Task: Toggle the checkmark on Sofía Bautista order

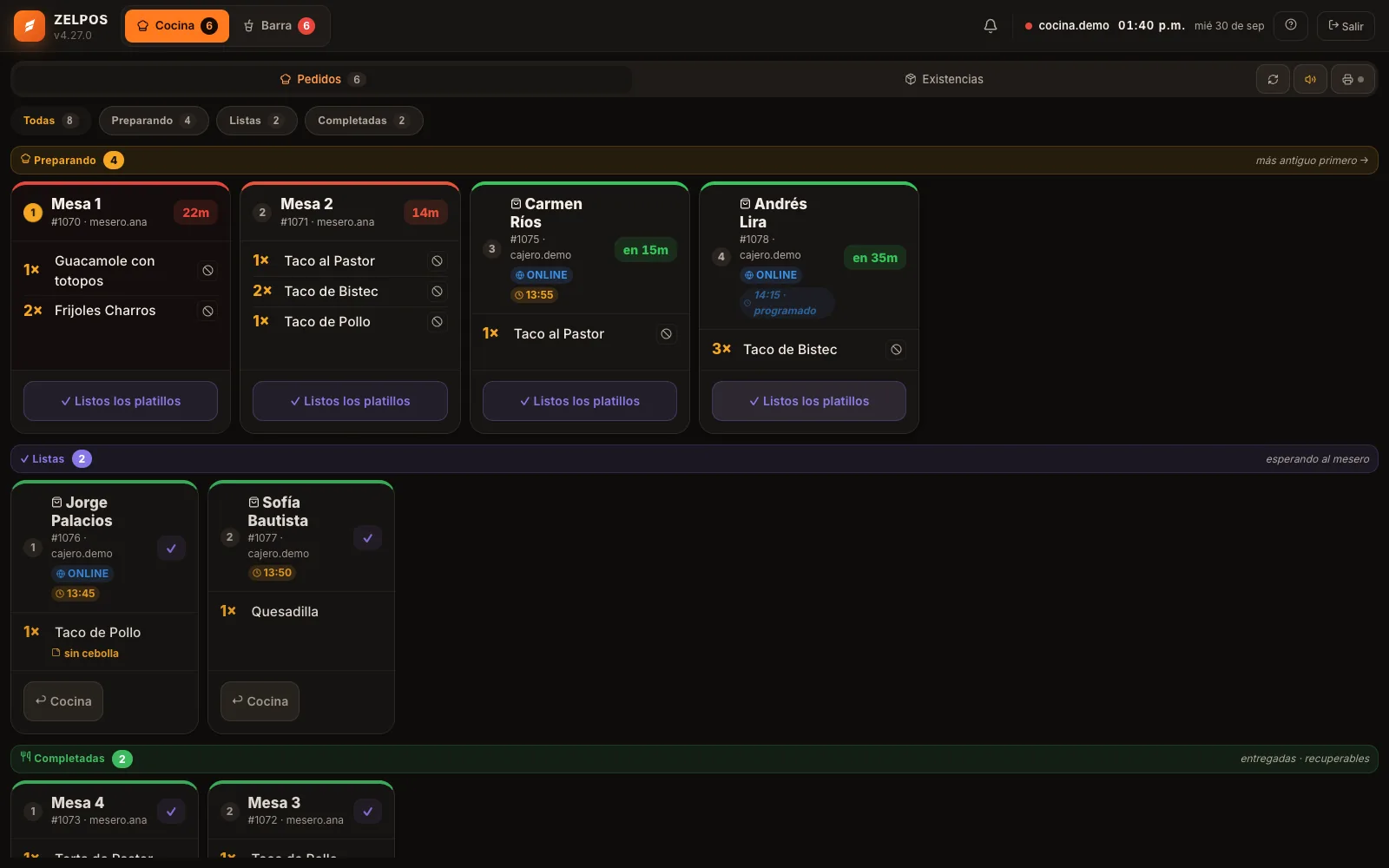Action: coord(367,538)
